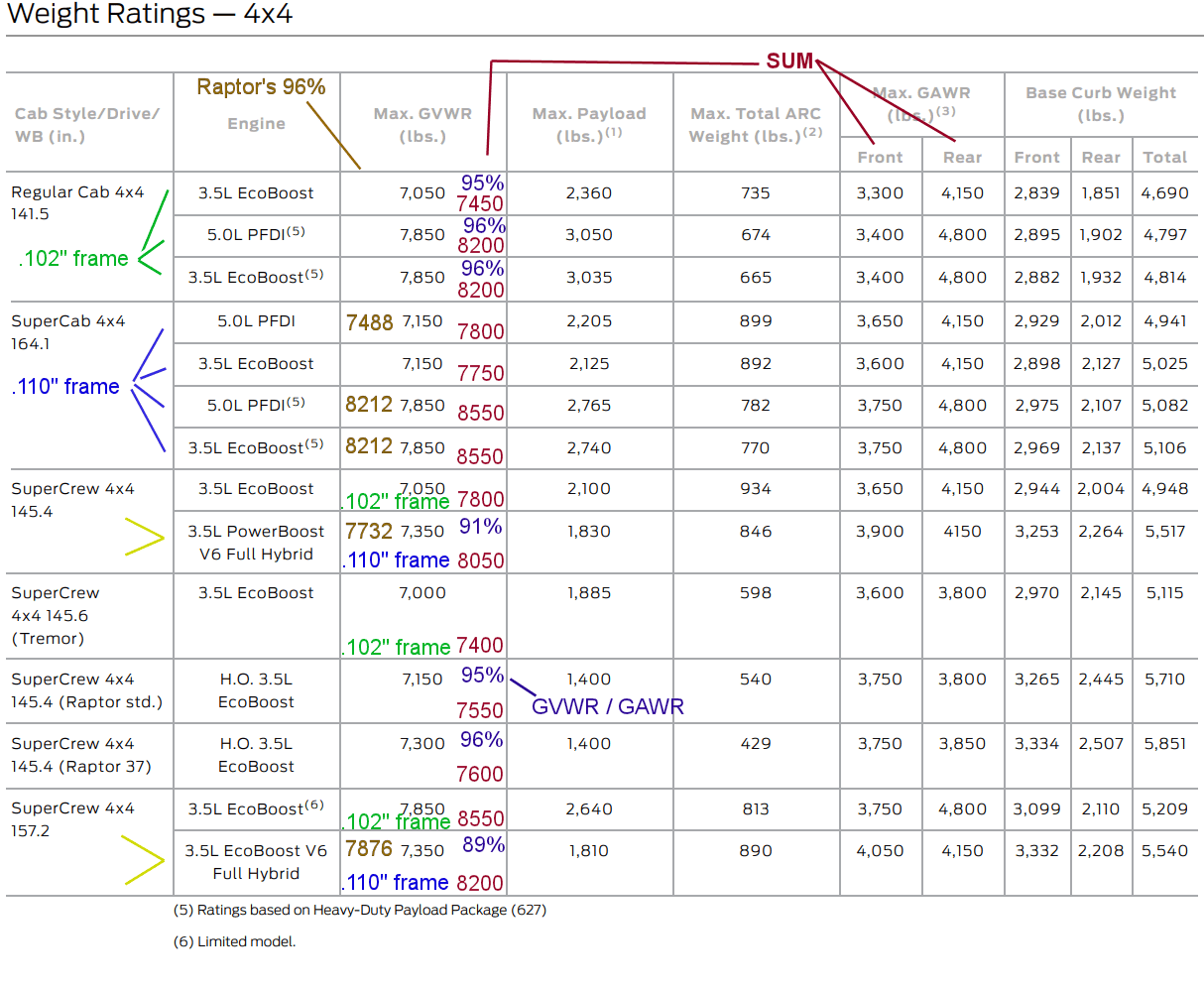1204x992 pixels.
Task: Click the "(6) Limited model." footnote
Action: tap(235, 941)
